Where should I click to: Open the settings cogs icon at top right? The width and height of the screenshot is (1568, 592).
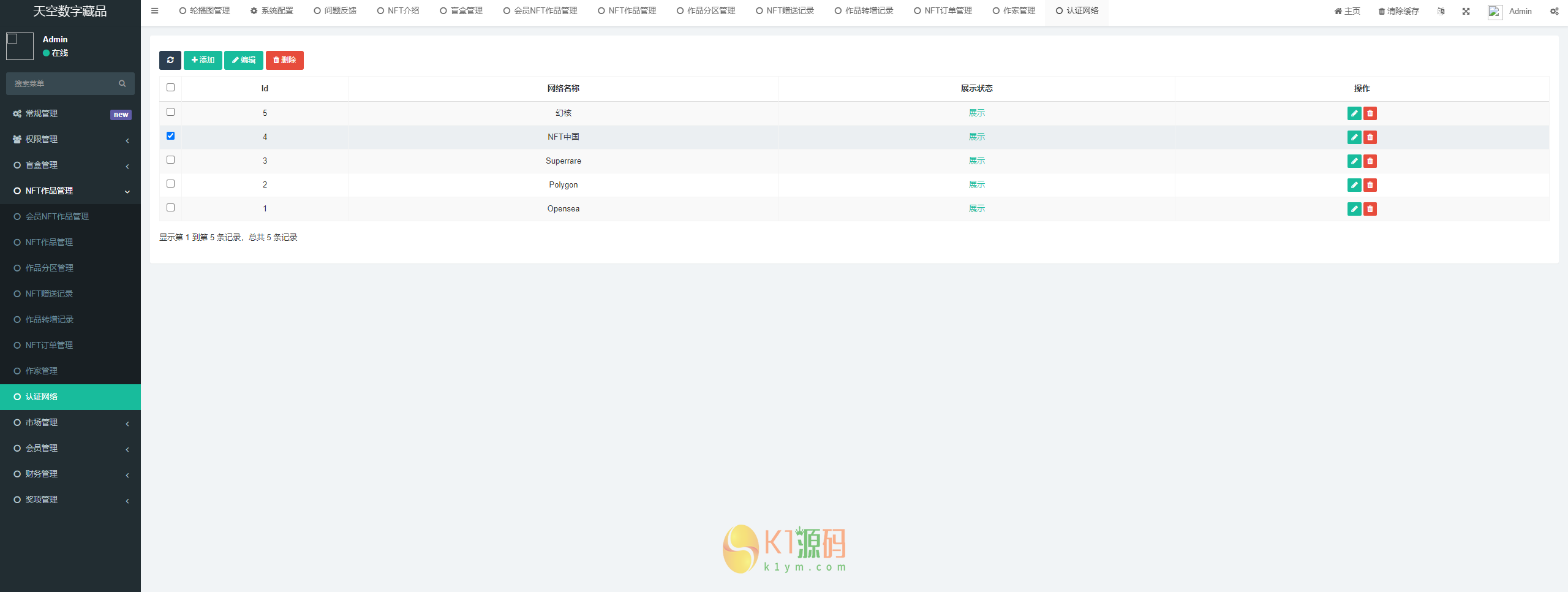(1555, 11)
